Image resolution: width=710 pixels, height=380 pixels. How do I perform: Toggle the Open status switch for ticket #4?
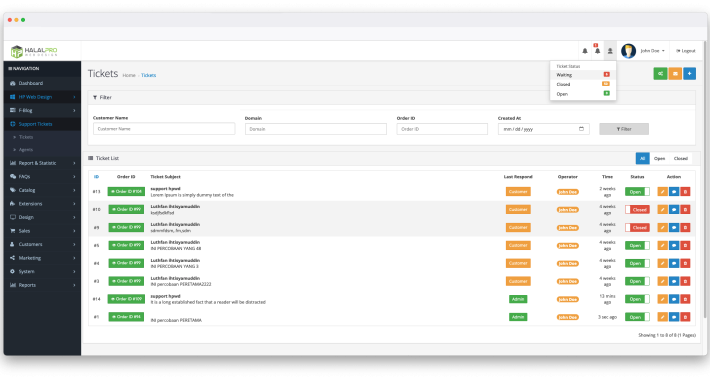[637, 263]
